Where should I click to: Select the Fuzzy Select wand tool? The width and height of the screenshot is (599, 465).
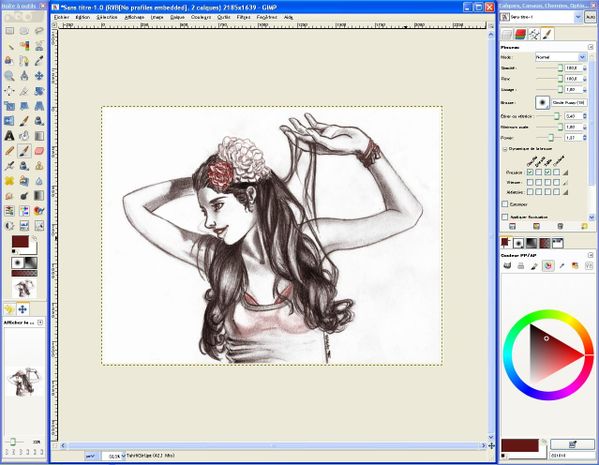point(9,46)
